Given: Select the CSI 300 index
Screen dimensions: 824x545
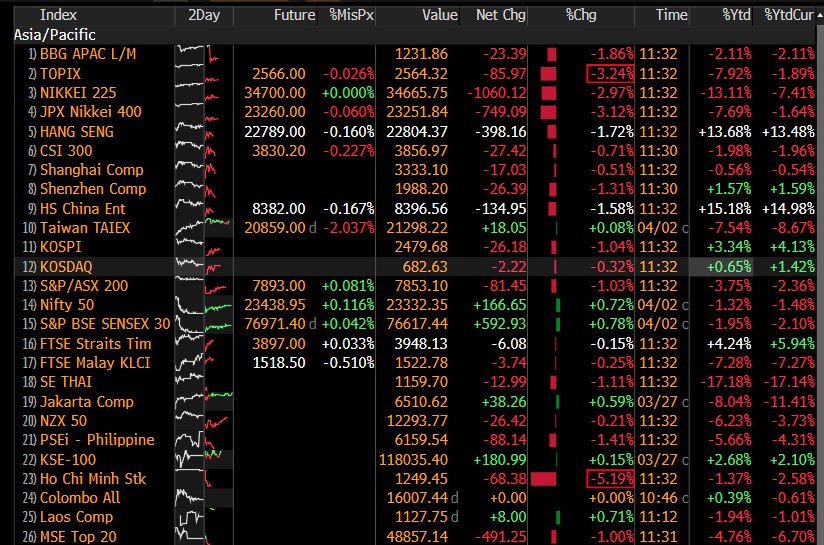Looking at the screenshot, I should 66,151.
